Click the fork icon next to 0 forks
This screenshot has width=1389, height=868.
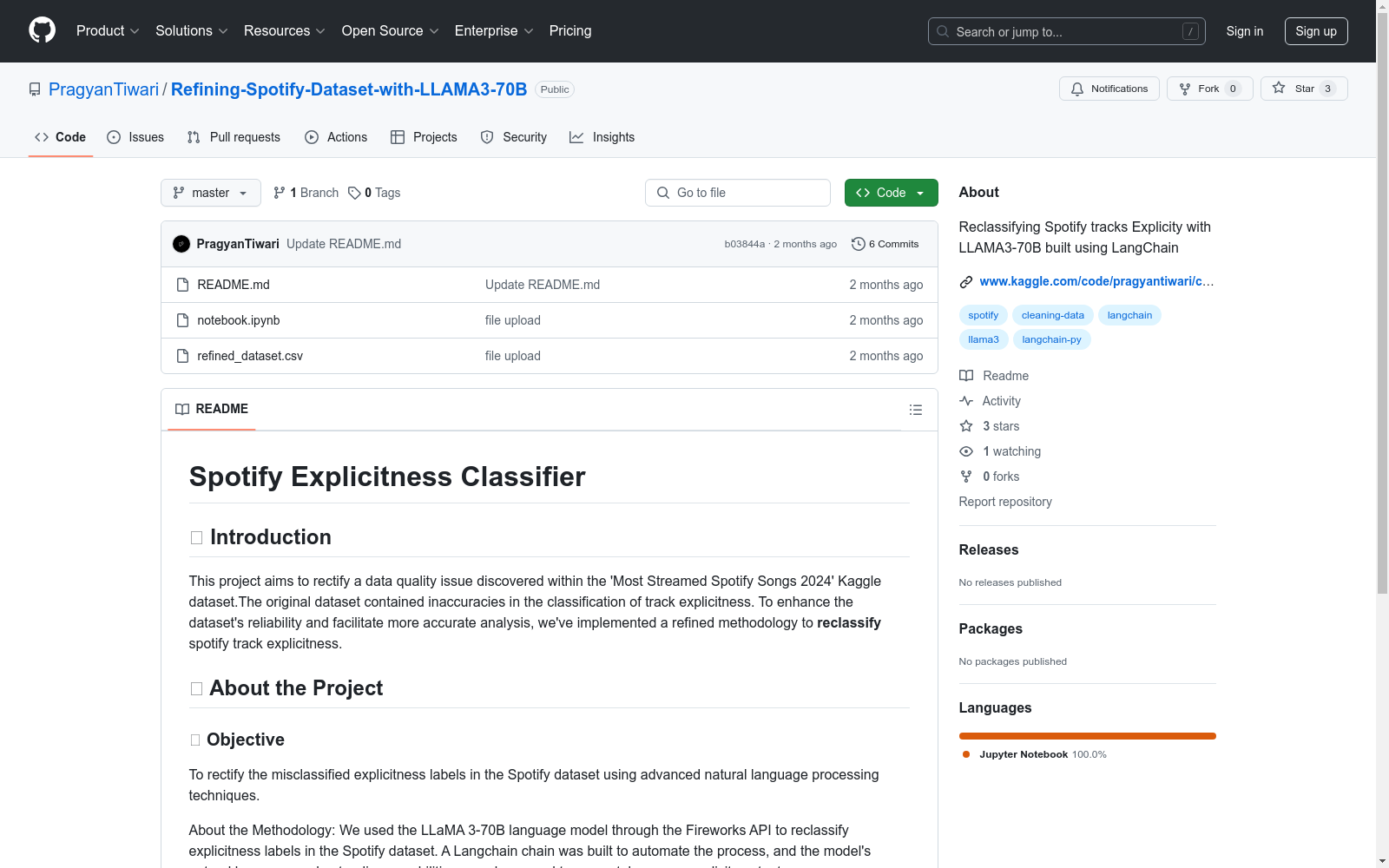pyautogui.click(x=966, y=477)
